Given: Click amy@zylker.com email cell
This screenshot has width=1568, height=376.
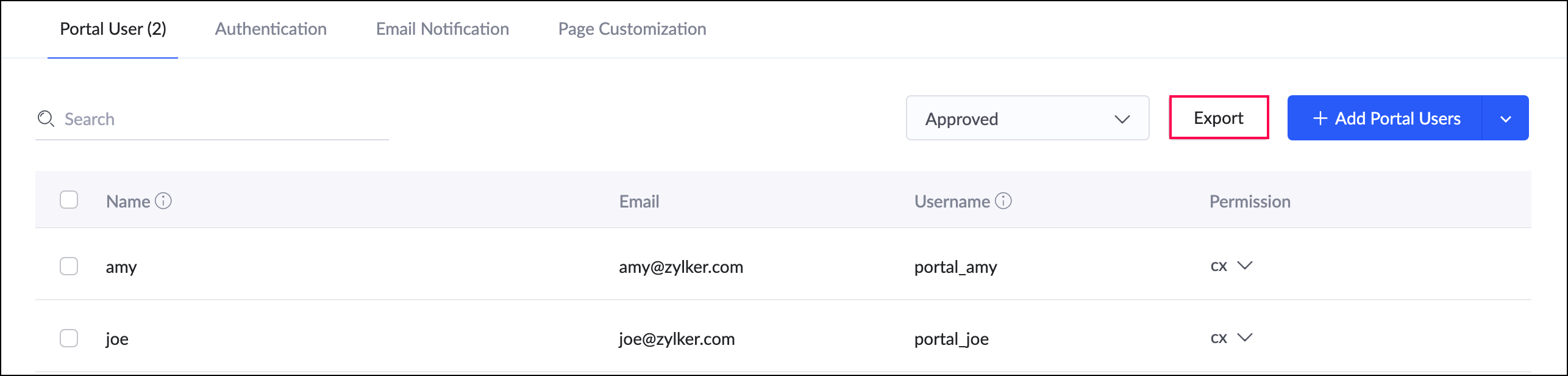Looking at the screenshot, I should [x=681, y=267].
